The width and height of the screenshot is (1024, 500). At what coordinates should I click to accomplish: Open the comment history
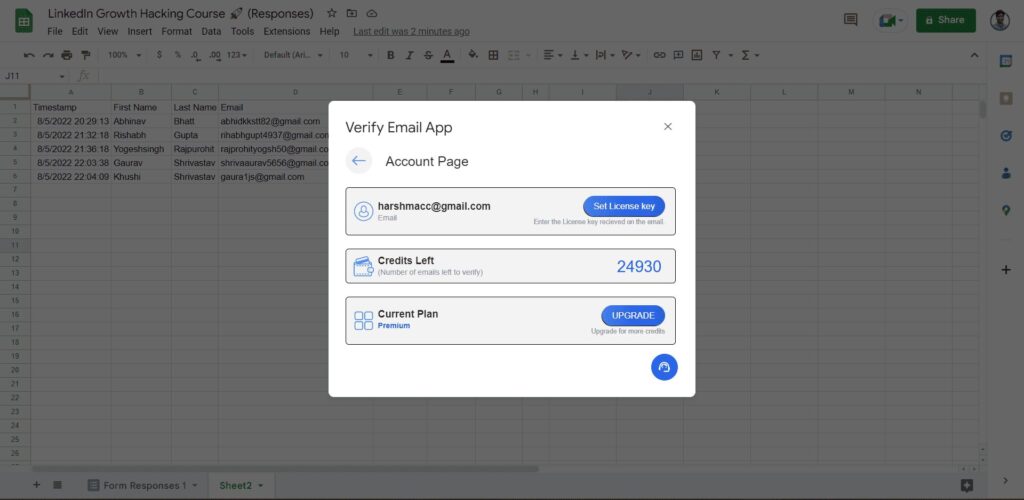tap(850, 20)
